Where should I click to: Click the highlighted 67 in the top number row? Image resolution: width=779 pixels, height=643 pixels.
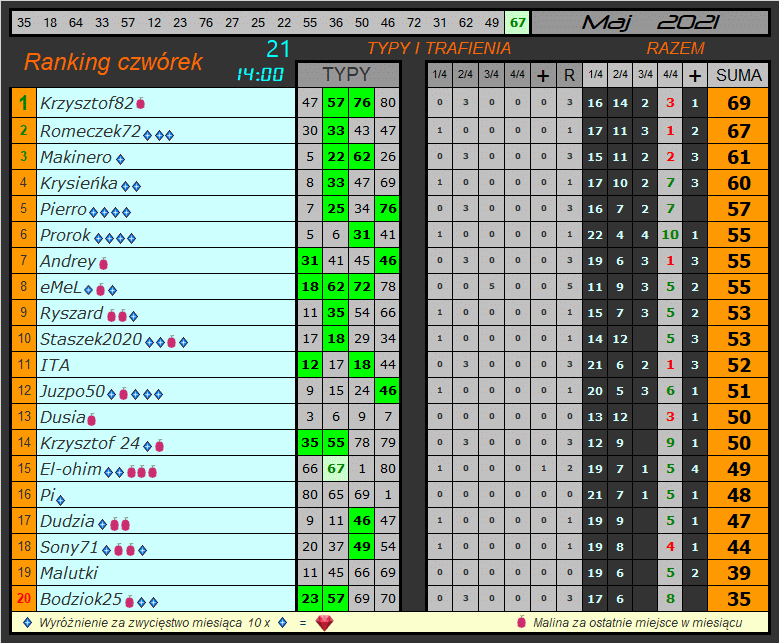[517, 22]
